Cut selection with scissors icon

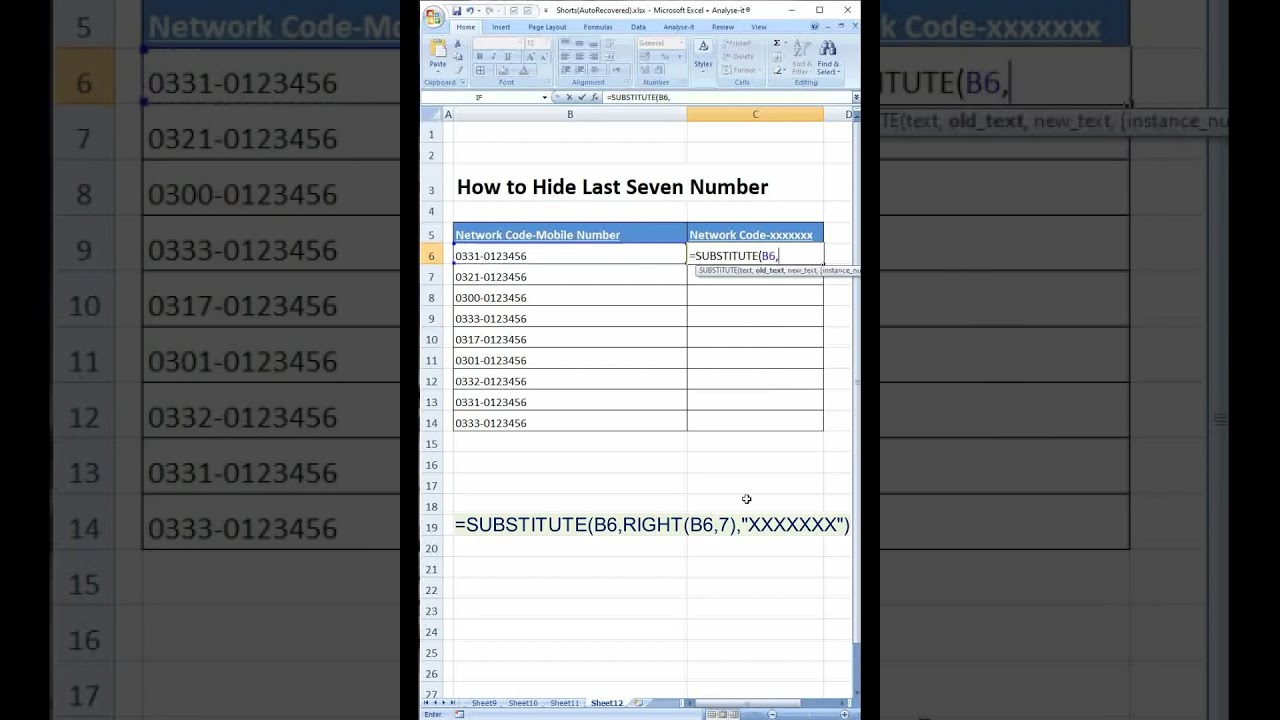(x=458, y=43)
